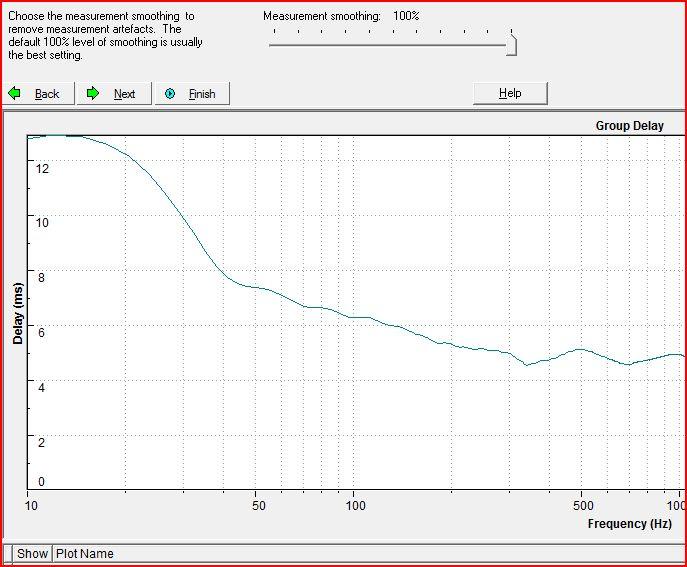Viewport: 687px width, 567px height.
Task: Click the 12 delay axis tick label
Action: [42, 168]
